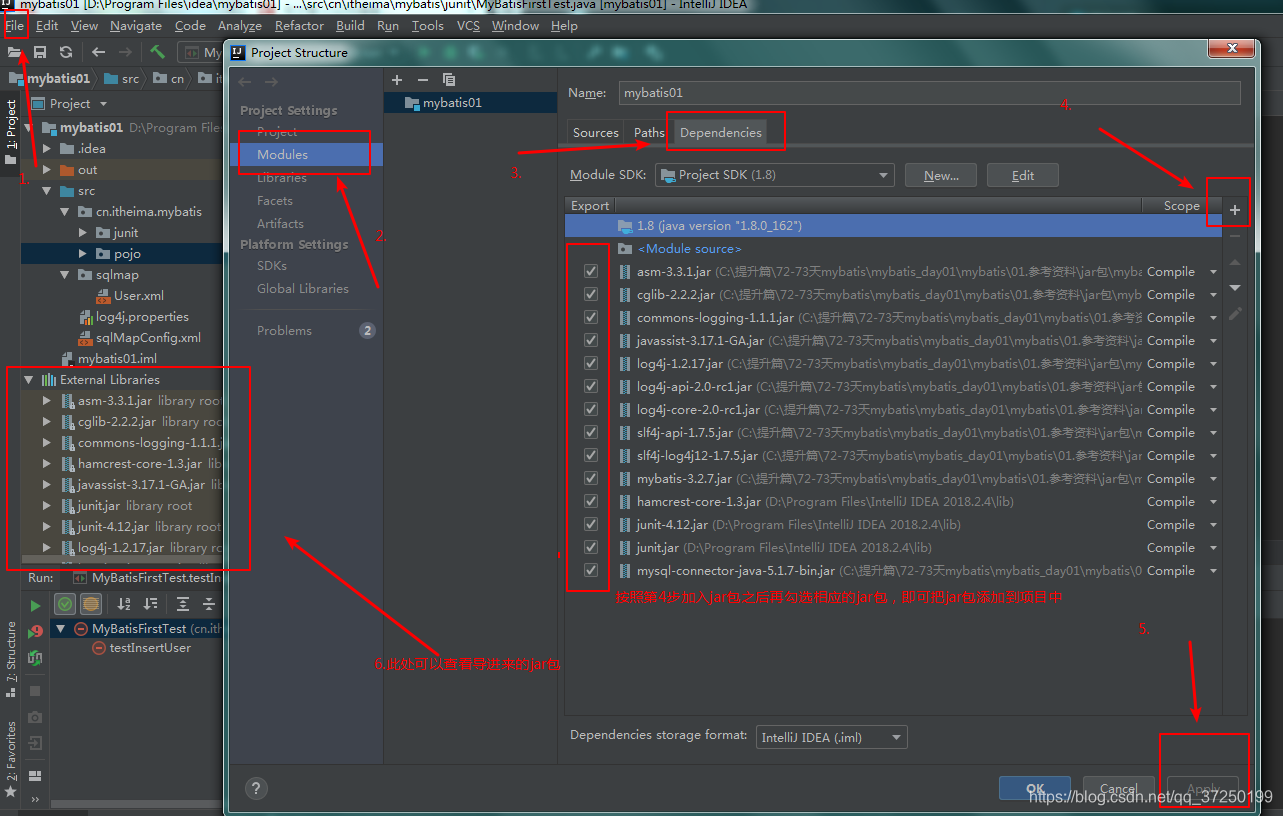
Task: Click Sort by duration icon in test toolbar
Action: [151, 604]
